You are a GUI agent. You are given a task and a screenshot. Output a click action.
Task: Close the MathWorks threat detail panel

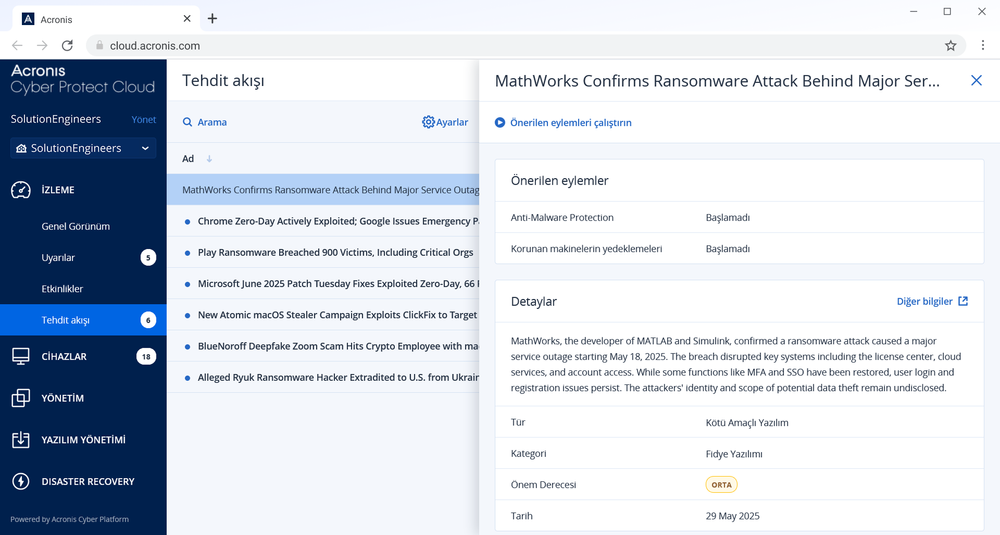click(x=976, y=80)
